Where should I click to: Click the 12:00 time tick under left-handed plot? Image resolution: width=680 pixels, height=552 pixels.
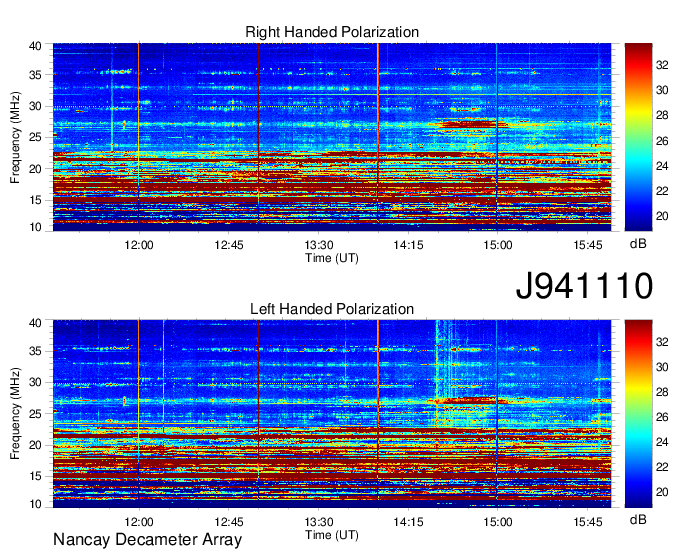(x=139, y=522)
